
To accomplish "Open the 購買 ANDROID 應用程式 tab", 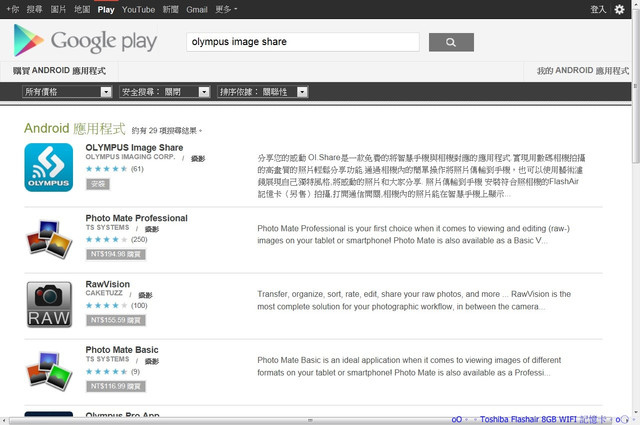I will click(59, 71).
